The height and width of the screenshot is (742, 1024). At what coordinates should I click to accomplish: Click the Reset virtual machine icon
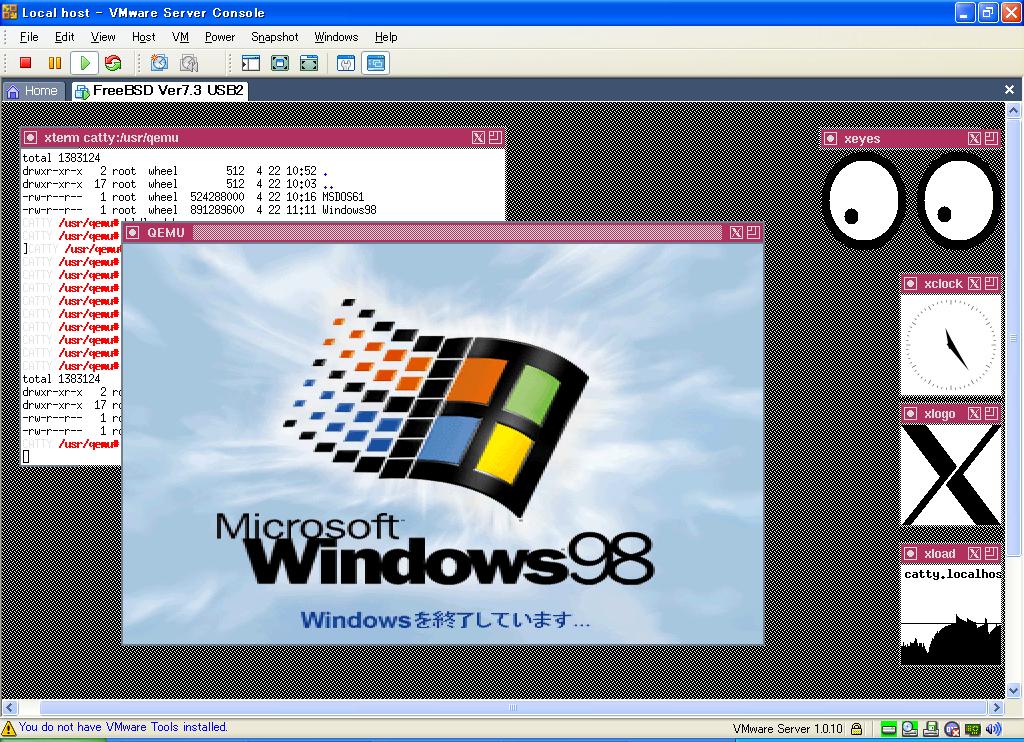point(113,63)
